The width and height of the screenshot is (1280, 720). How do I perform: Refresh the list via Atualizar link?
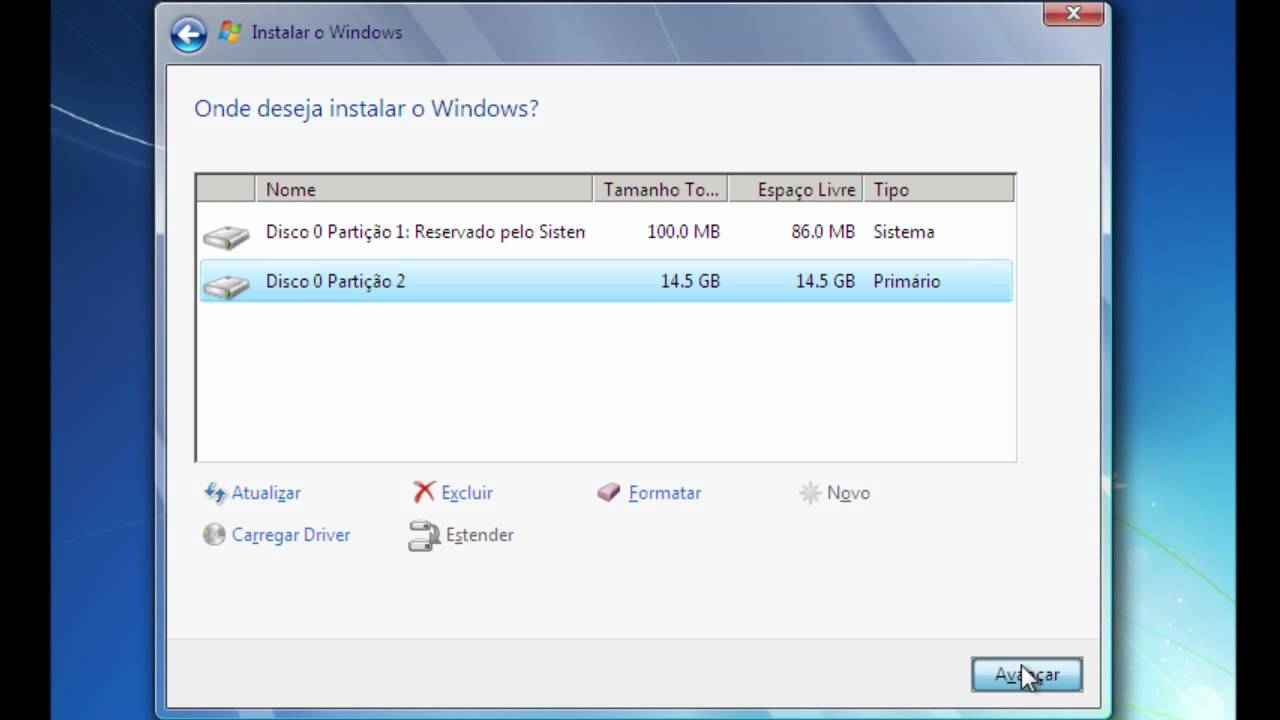coord(266,493)
